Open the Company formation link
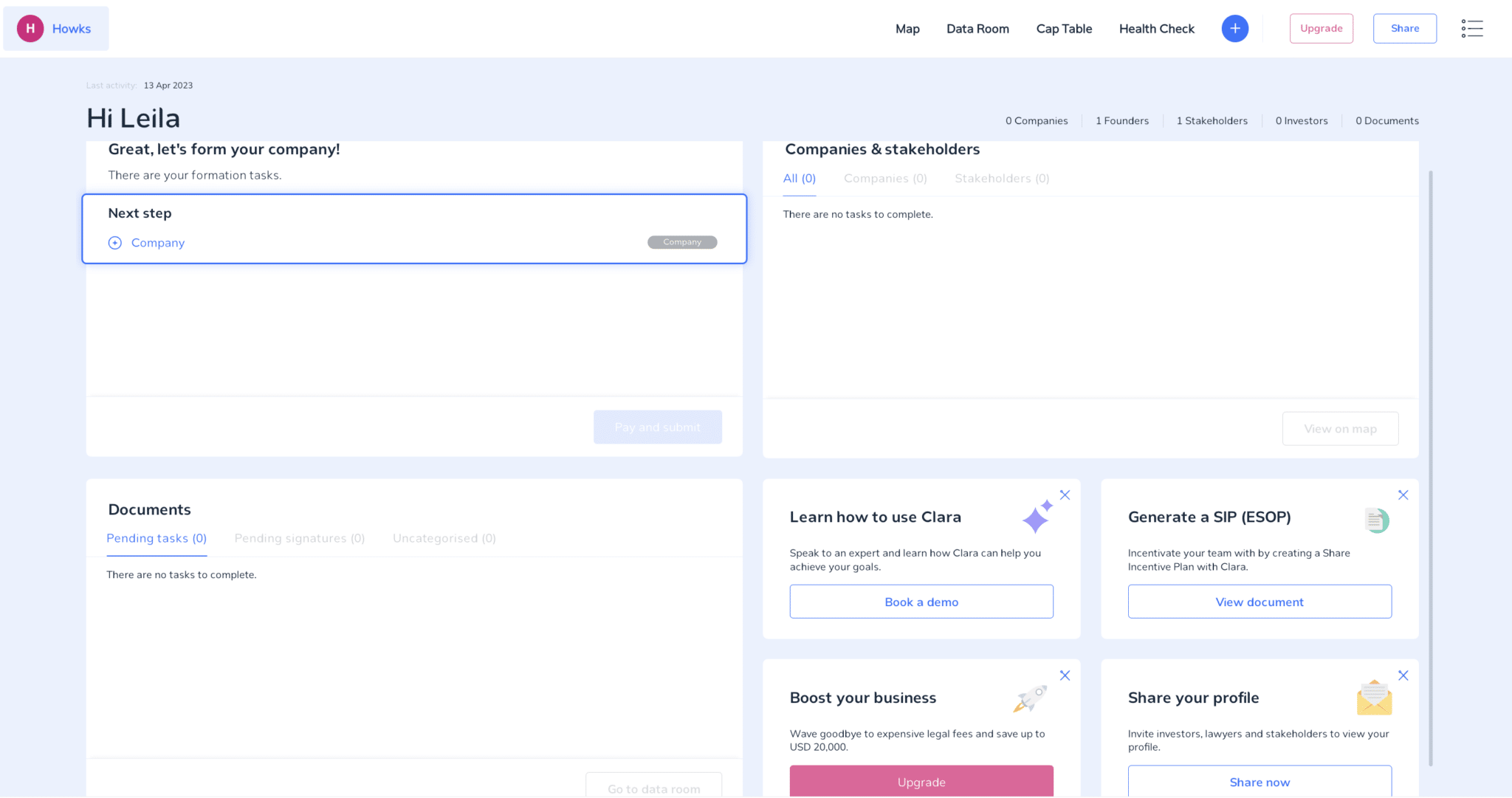1512x798 pixels. [157, 242]
